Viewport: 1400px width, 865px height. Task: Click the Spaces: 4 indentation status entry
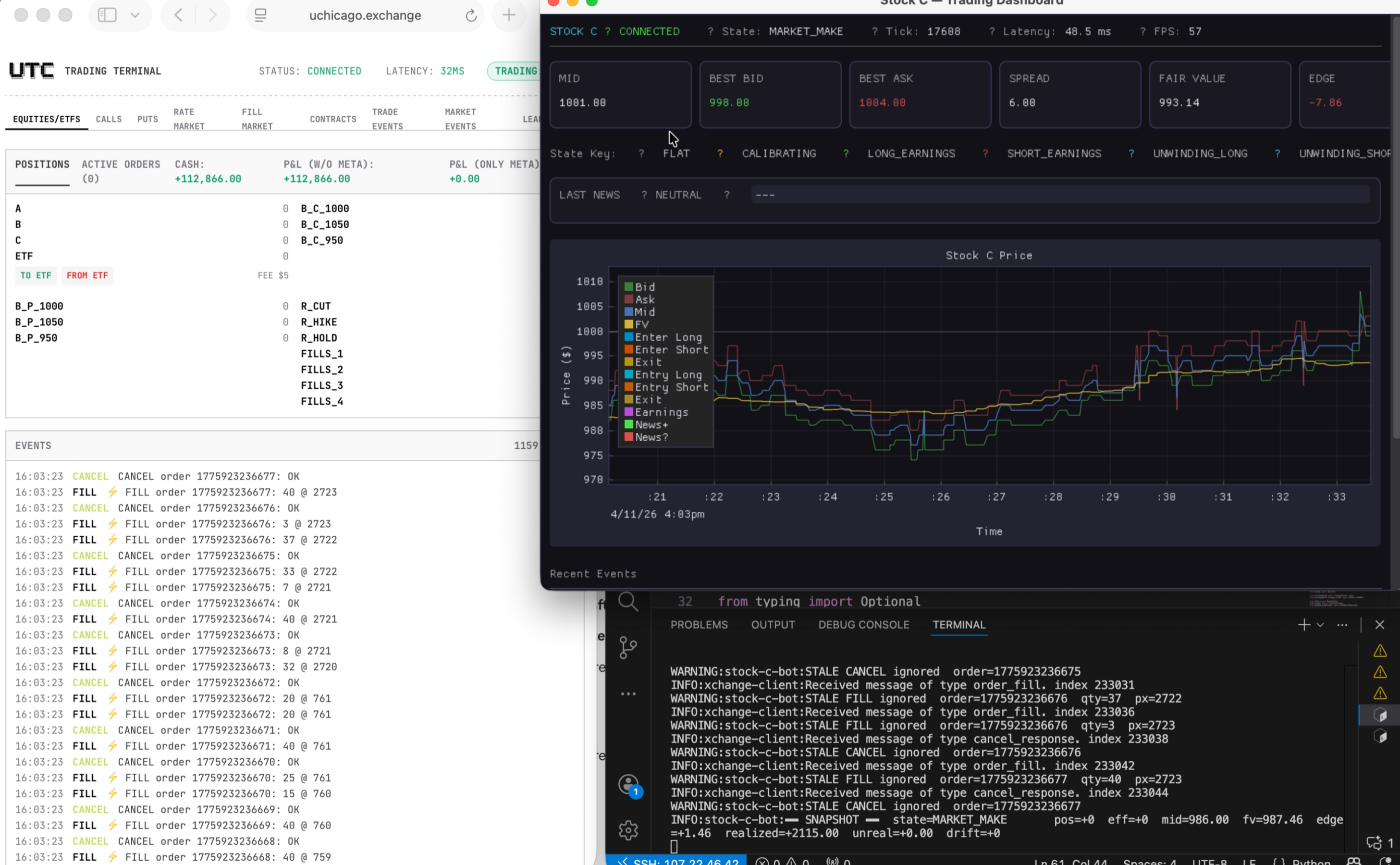[x=1150, y=861]
